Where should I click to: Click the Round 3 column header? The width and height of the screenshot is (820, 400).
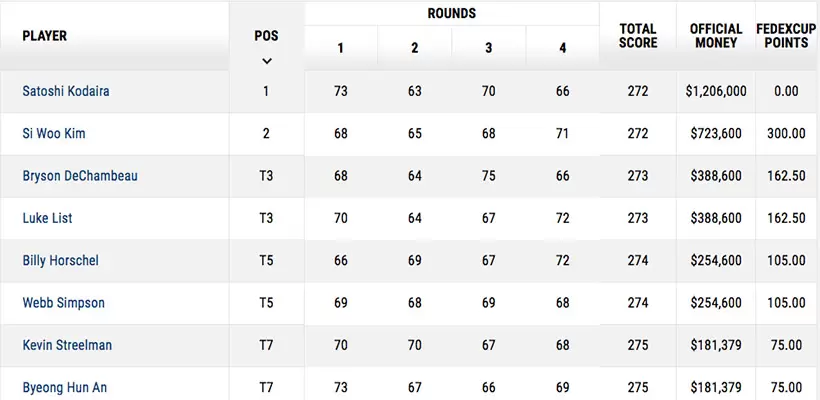pos(488,48)
